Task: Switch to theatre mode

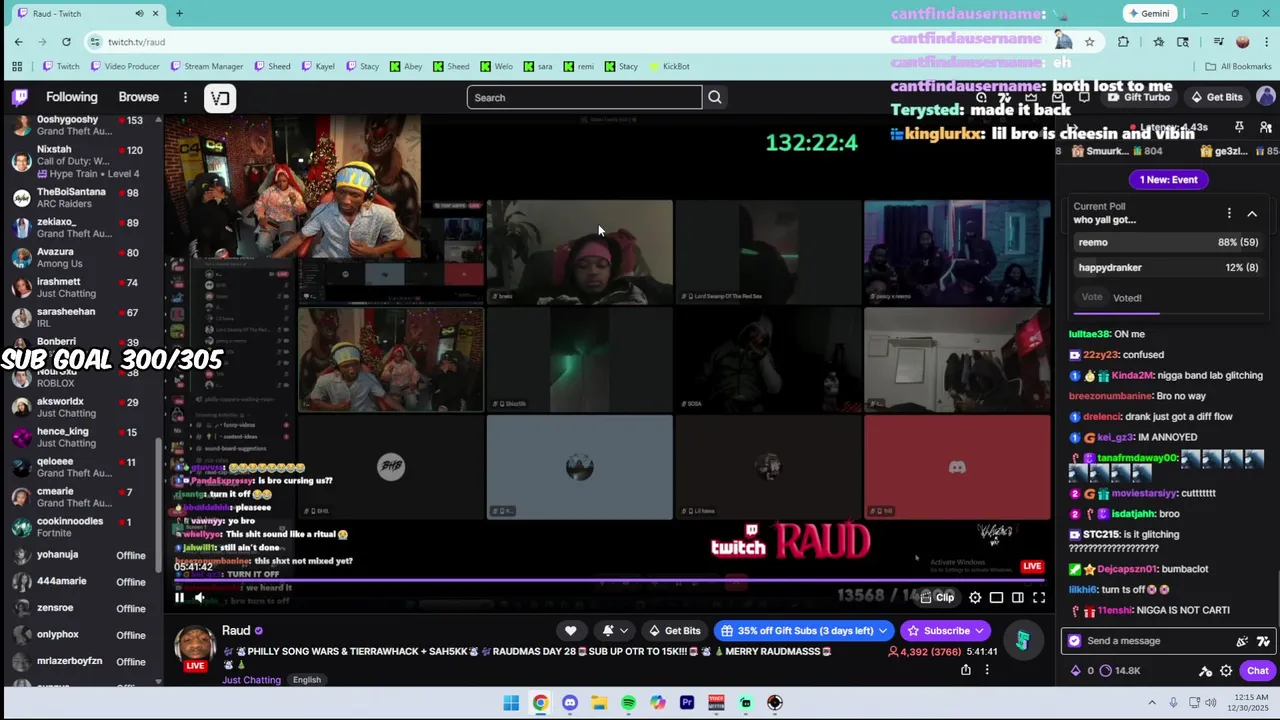Action: click(996, 598)
